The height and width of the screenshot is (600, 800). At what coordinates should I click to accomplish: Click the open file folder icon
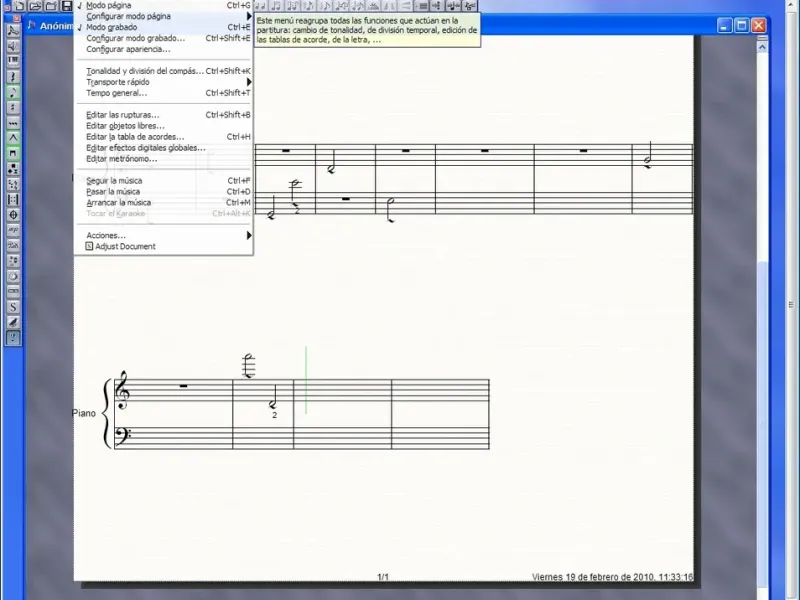[x=35, y=6]
